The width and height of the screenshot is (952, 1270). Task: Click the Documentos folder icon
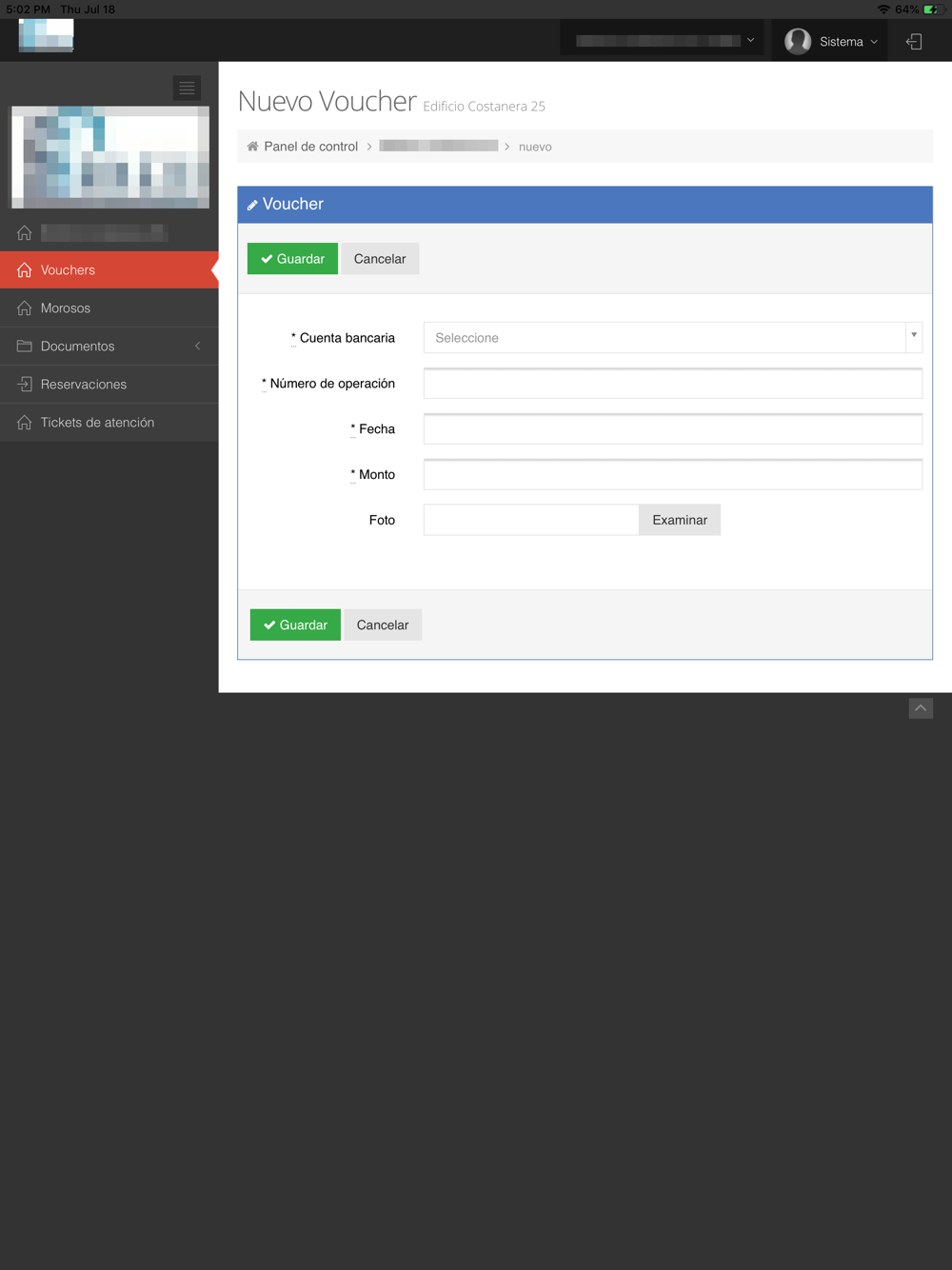point(25,347)
